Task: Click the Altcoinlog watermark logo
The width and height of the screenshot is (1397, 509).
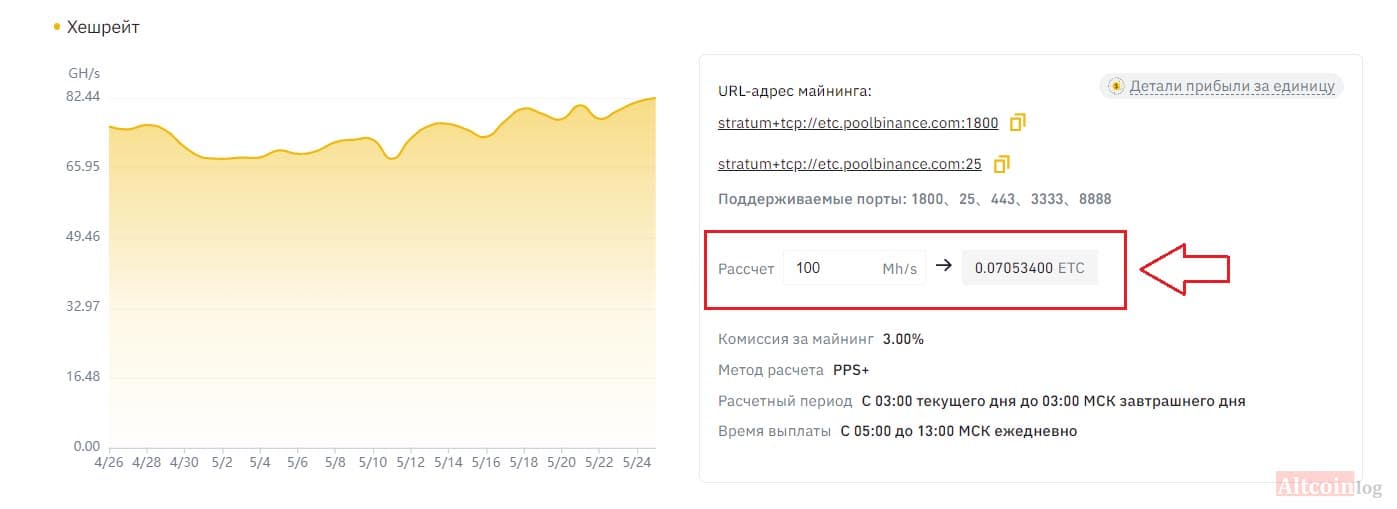Action: point(1328,486)
